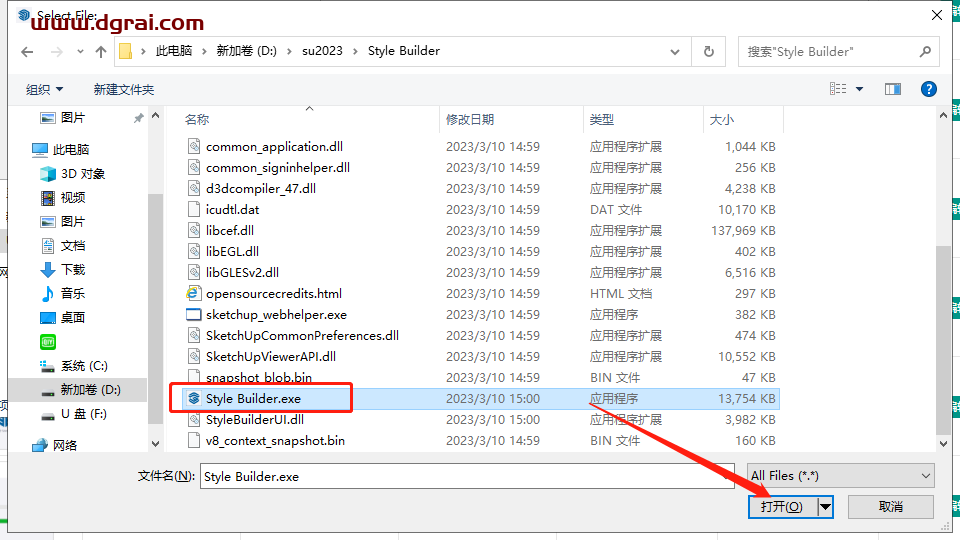Select the StyleBuilderUI.dll file
The image size is (960, 540).
coord(255,419)
